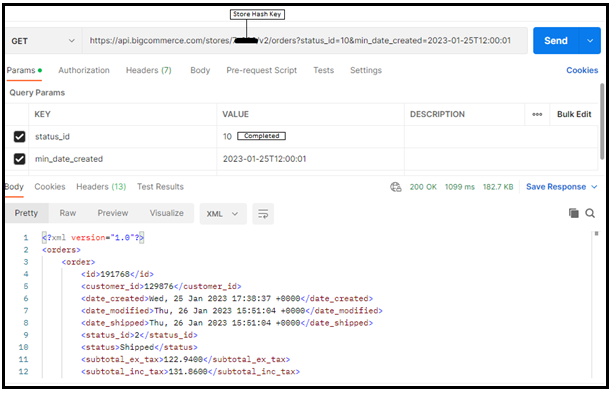This screenshot has width=612, height=394.
Task: Switch to the Raw view
Action: pos(68,213)
